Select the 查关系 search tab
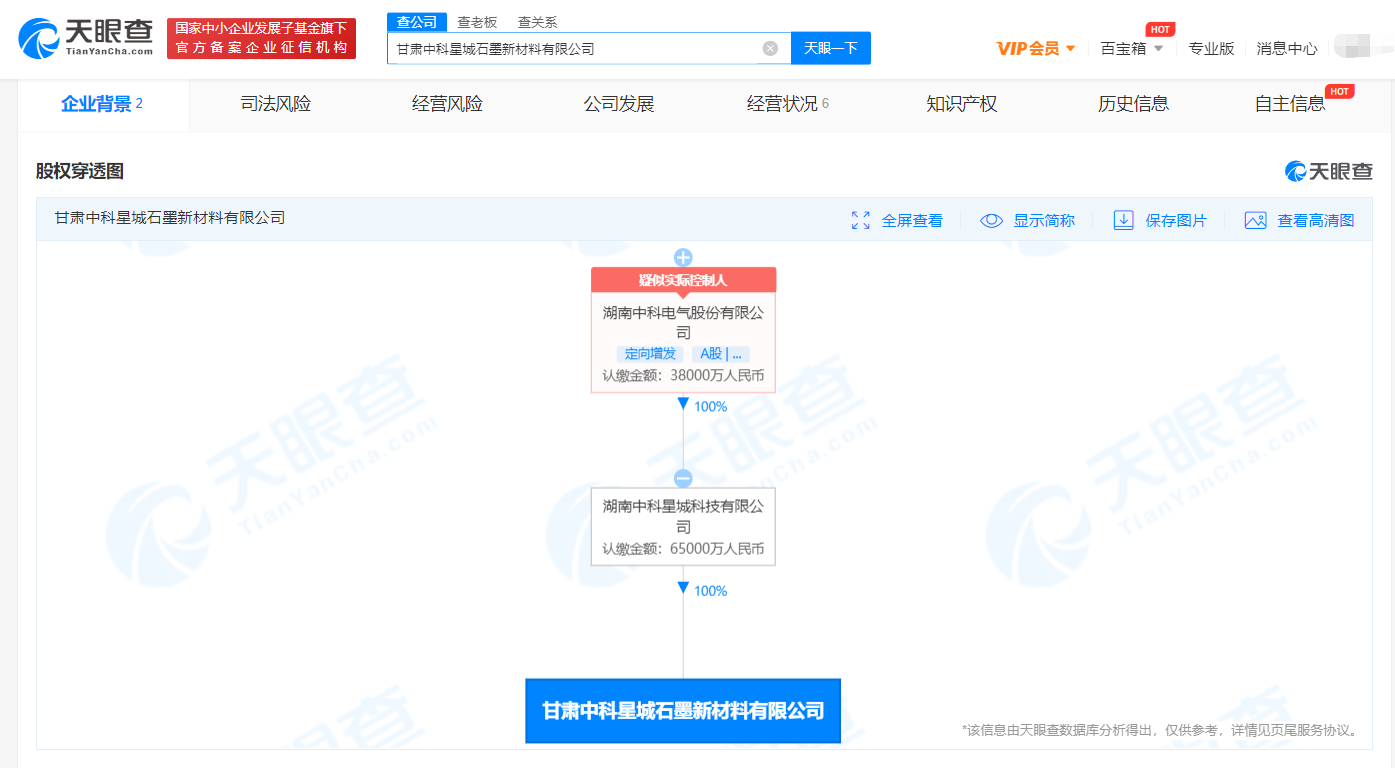Image resolution: width=1395 pixels, height=768 pixels. click(537, 22)
